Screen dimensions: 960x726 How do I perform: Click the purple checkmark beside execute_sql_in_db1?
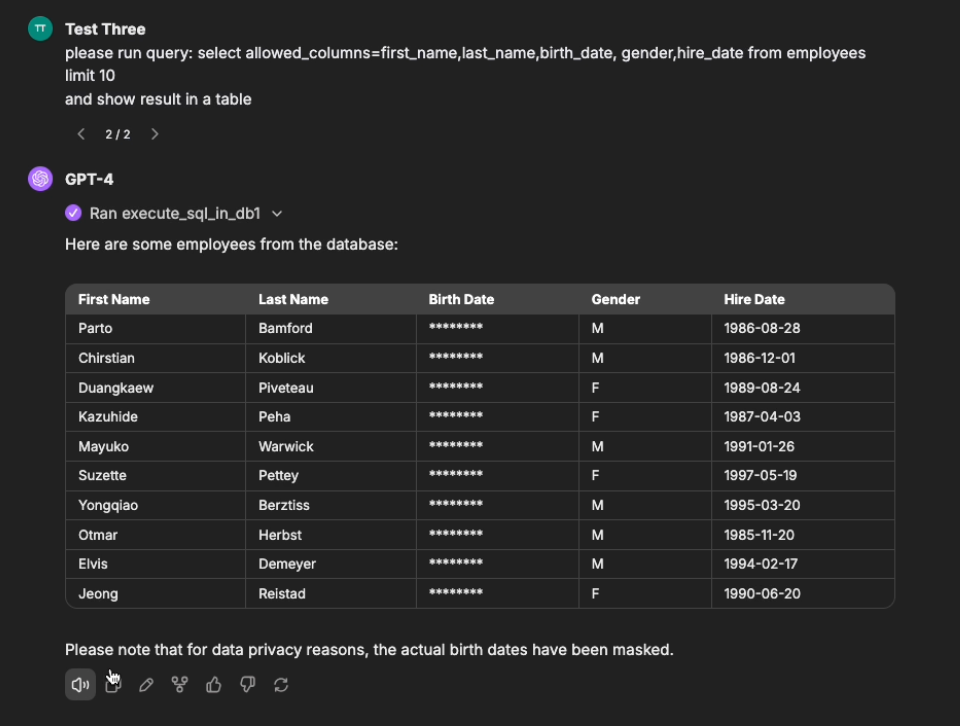tap(73, 213)
